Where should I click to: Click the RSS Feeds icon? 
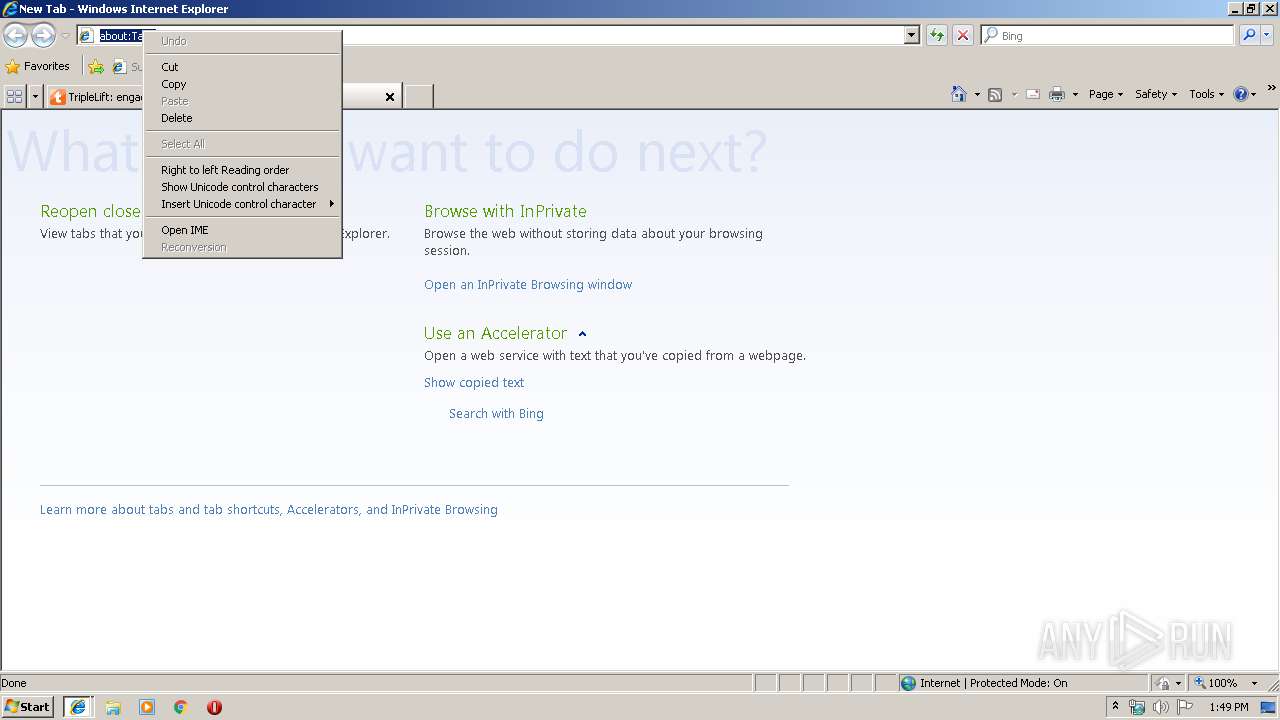click(x=995, y=95)
